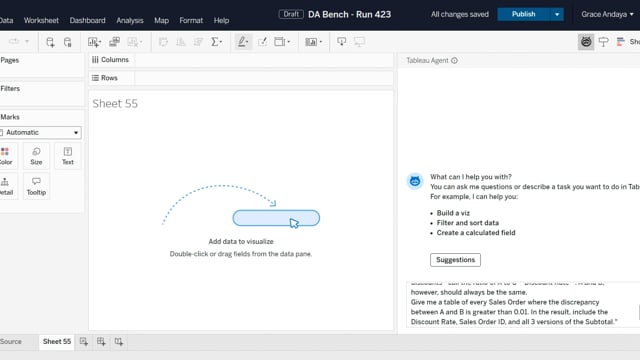Click the Sheet 55 title
Viewport: 640px width, 360px height.
click(x=115, y=104)
